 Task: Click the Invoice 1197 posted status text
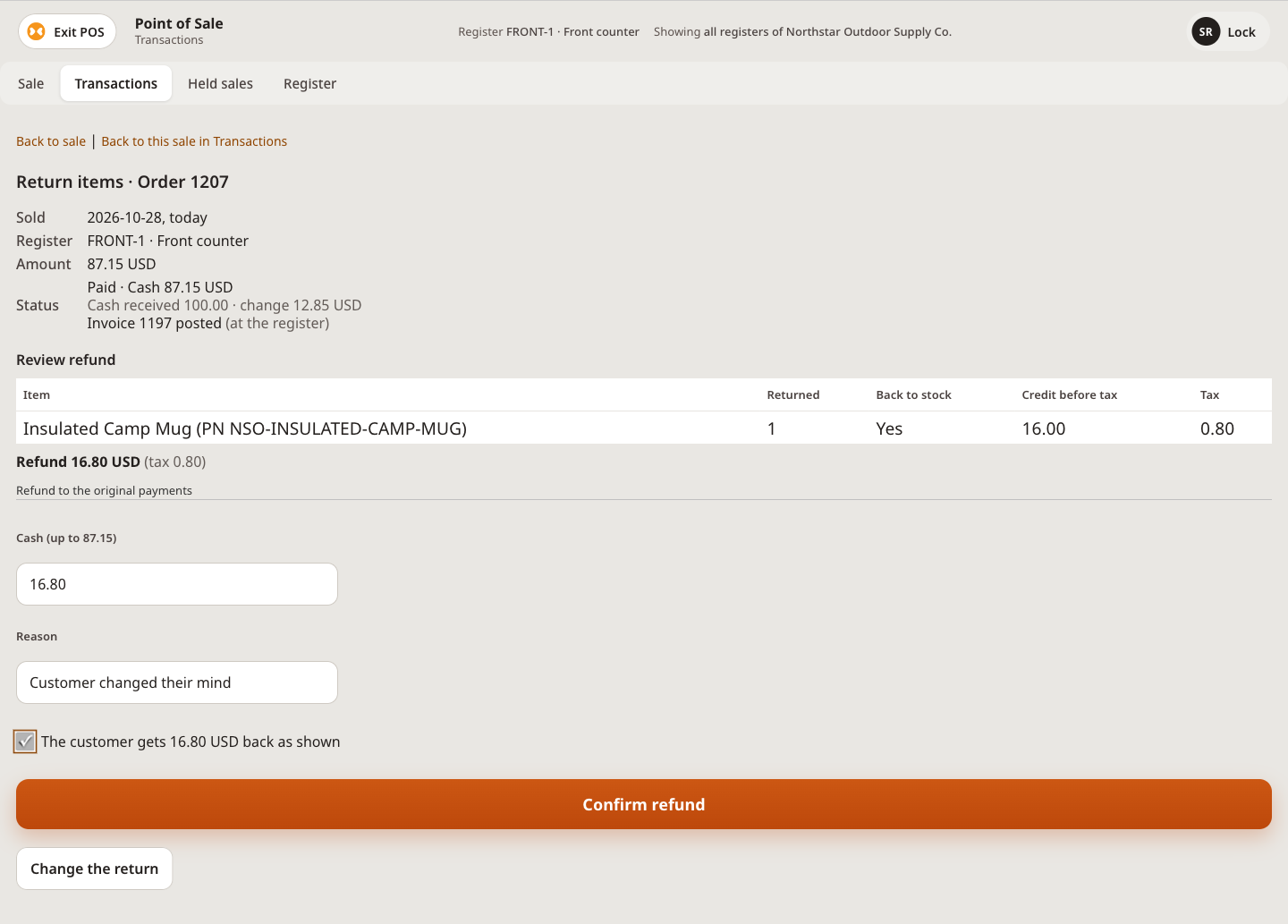coord(154,323)
